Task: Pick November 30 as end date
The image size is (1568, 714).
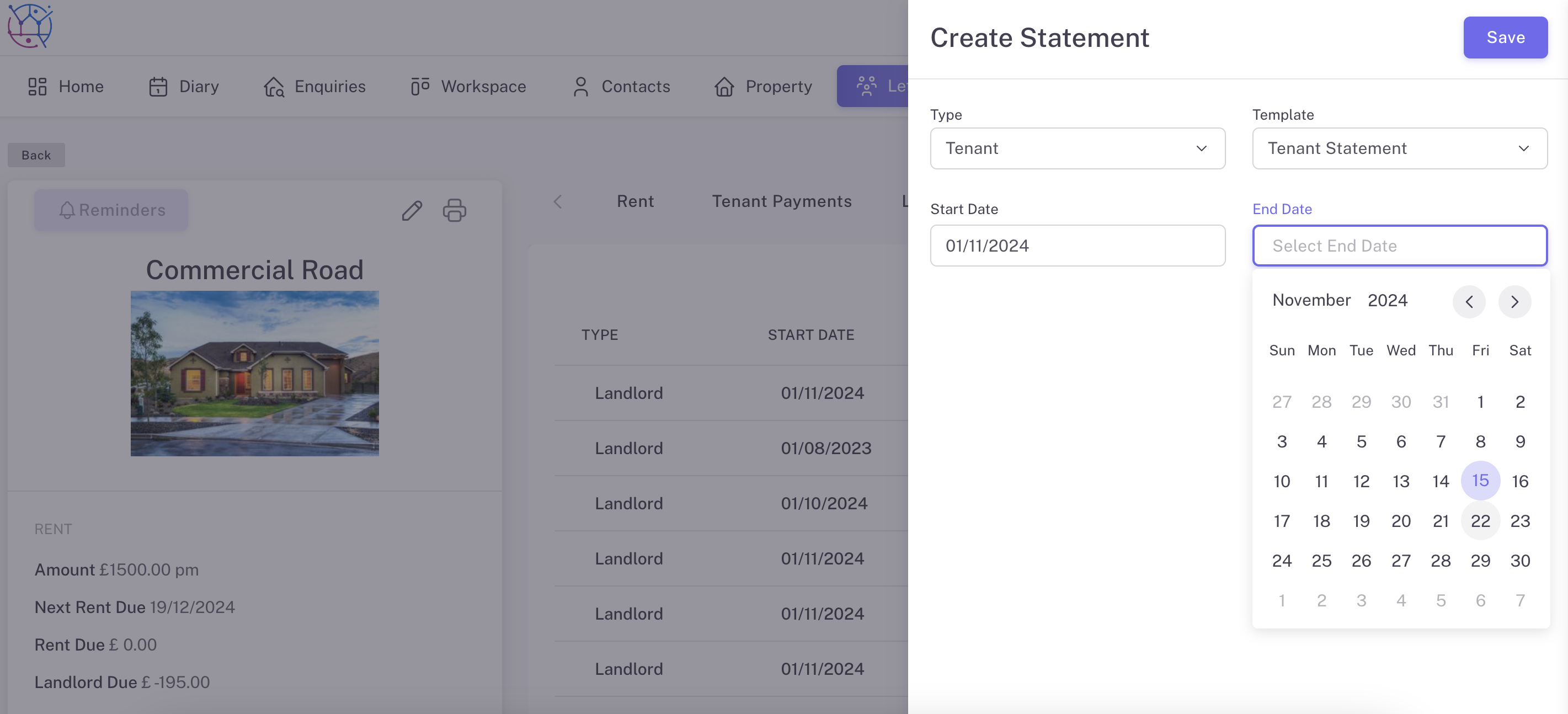Action: [1519, 561]
